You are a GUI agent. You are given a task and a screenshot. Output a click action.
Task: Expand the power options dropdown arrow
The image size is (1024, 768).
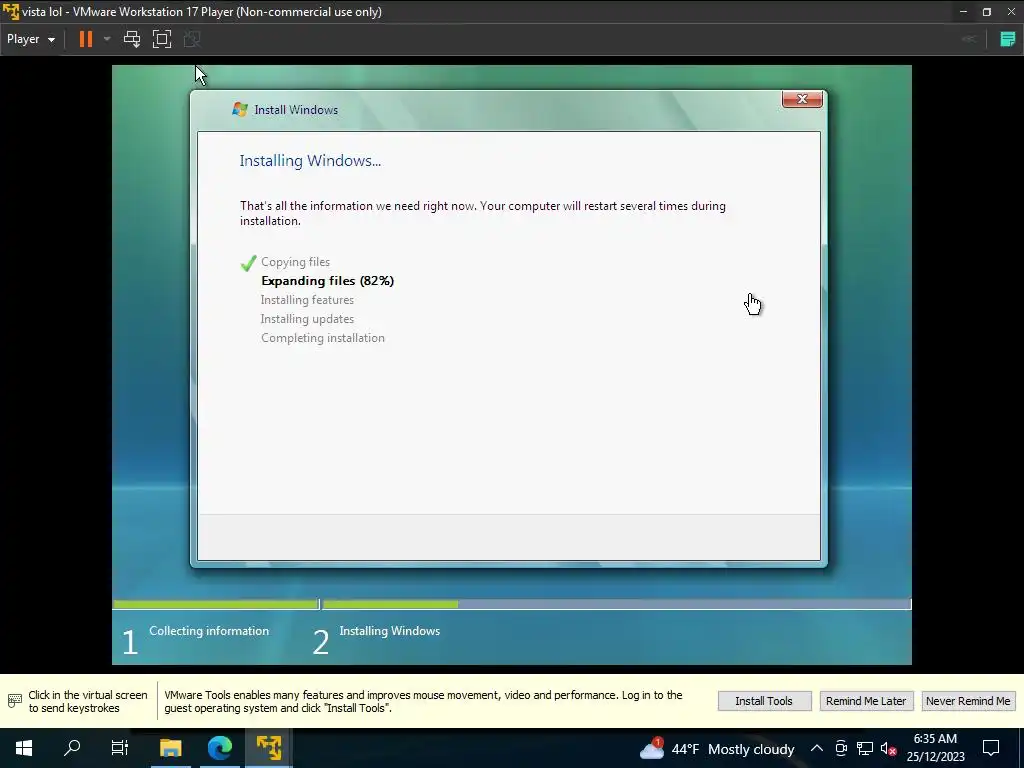[x=107, y=39]
